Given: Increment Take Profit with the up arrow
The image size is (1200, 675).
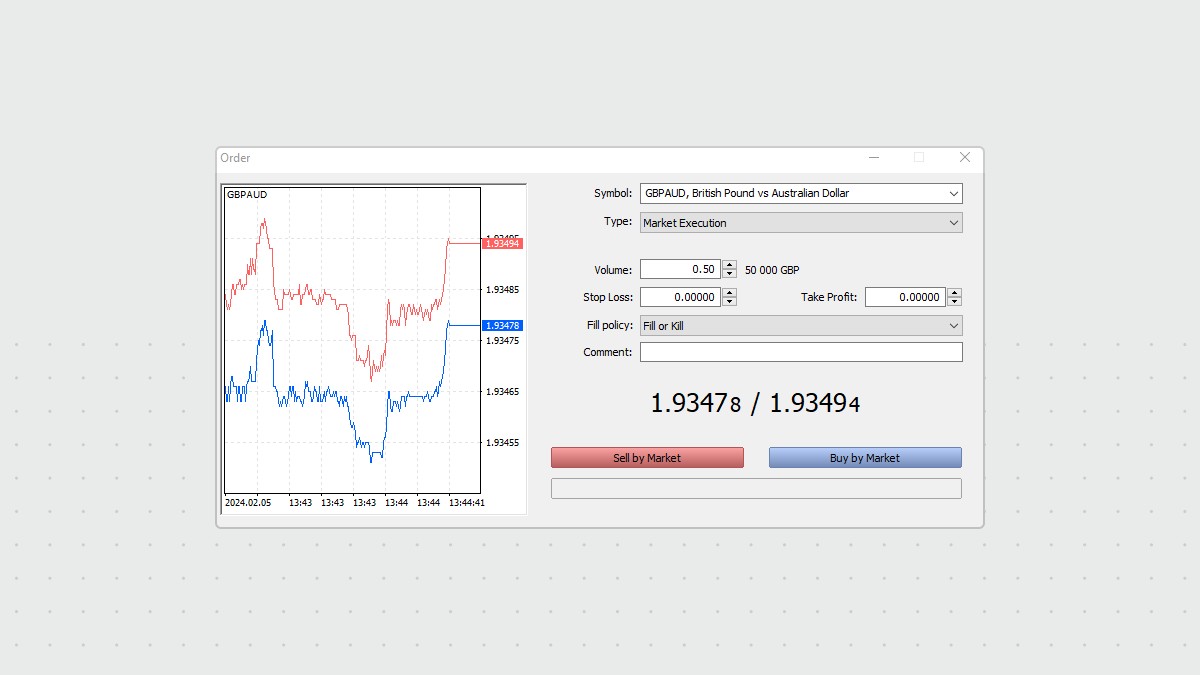Looking at the screenshot, I should tap(955, 293).
